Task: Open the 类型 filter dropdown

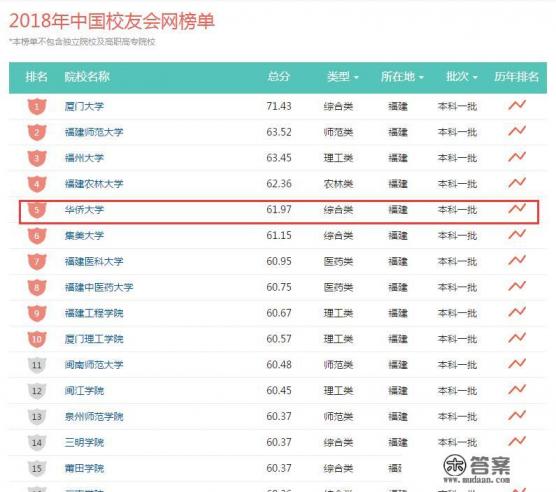Action: (x=343, y=77)
